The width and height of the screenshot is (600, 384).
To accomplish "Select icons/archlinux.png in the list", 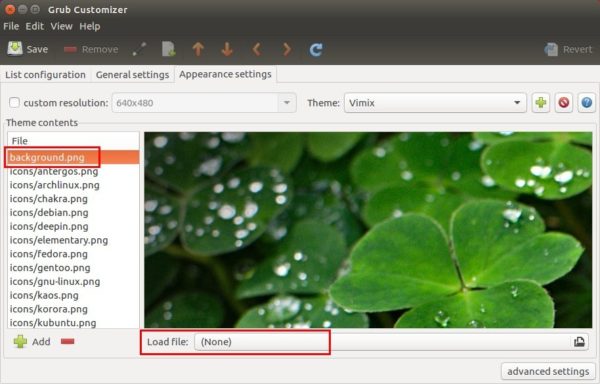I will coord(73,185).
